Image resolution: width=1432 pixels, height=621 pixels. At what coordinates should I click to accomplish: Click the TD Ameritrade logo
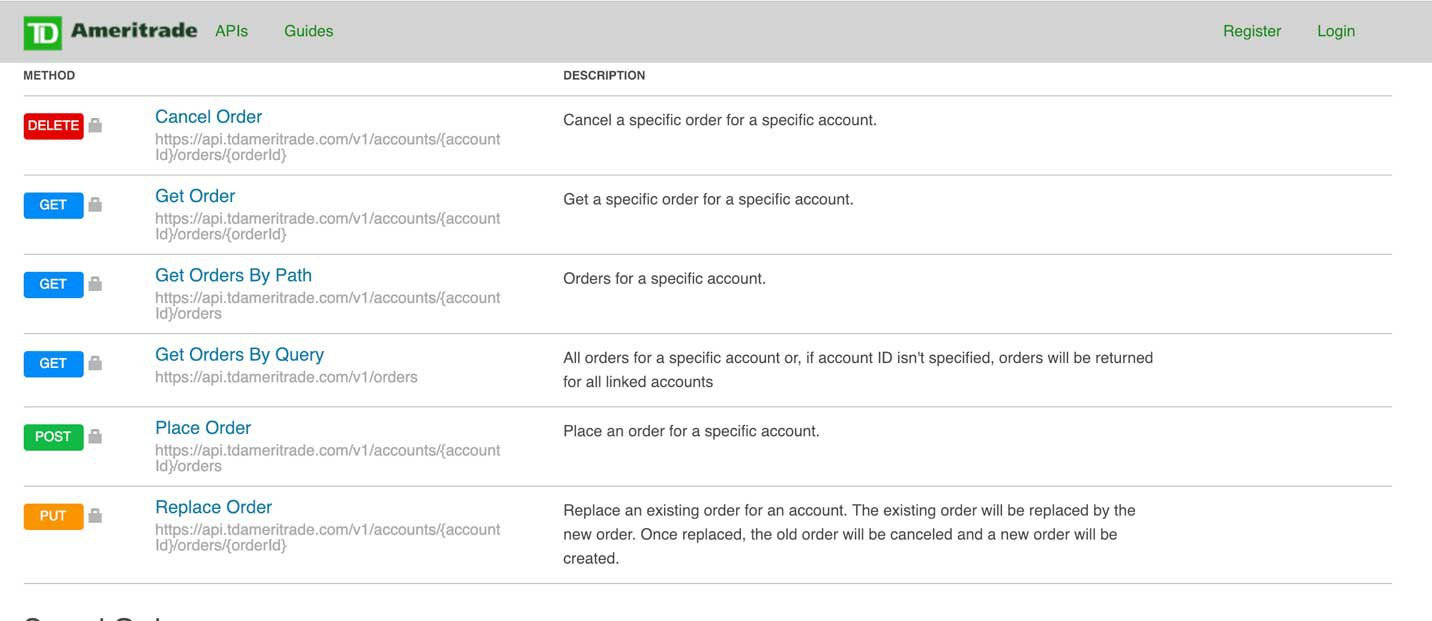(110, 32)
